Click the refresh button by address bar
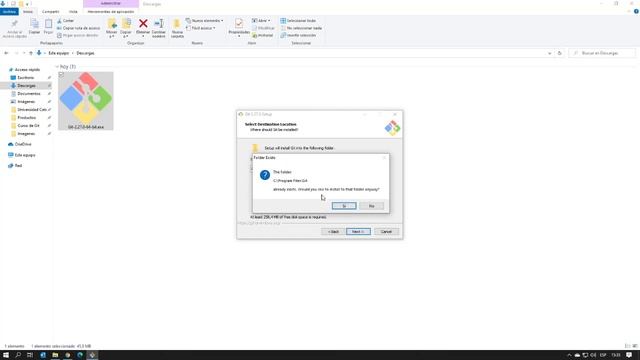 pos(560,53)
